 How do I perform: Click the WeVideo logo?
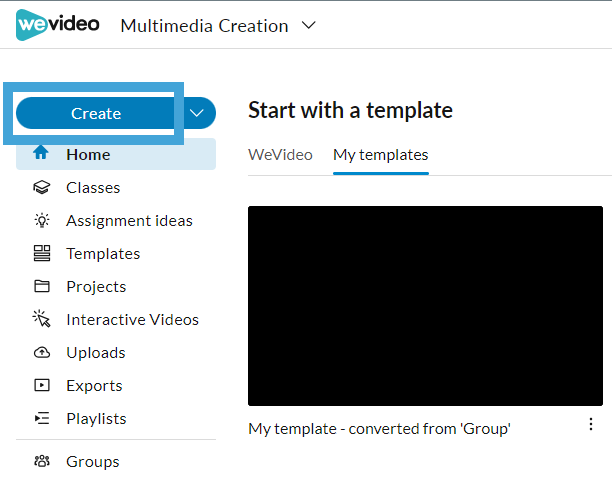click(x=57, y=25)
